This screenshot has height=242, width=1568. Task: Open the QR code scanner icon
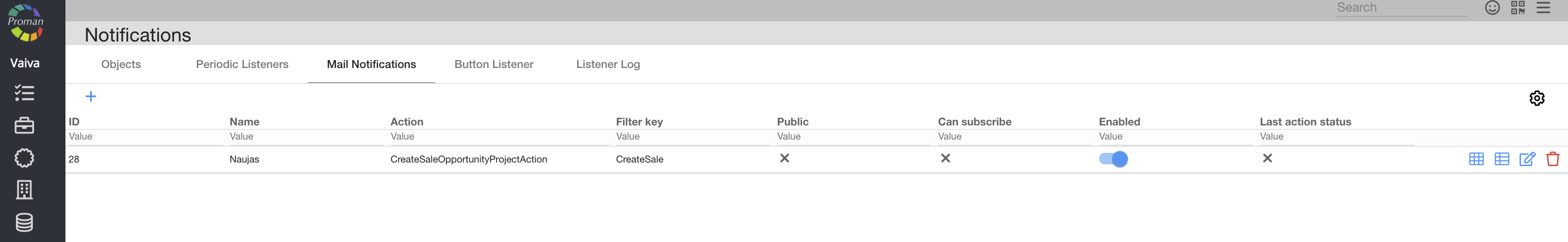pos(1518,8)
